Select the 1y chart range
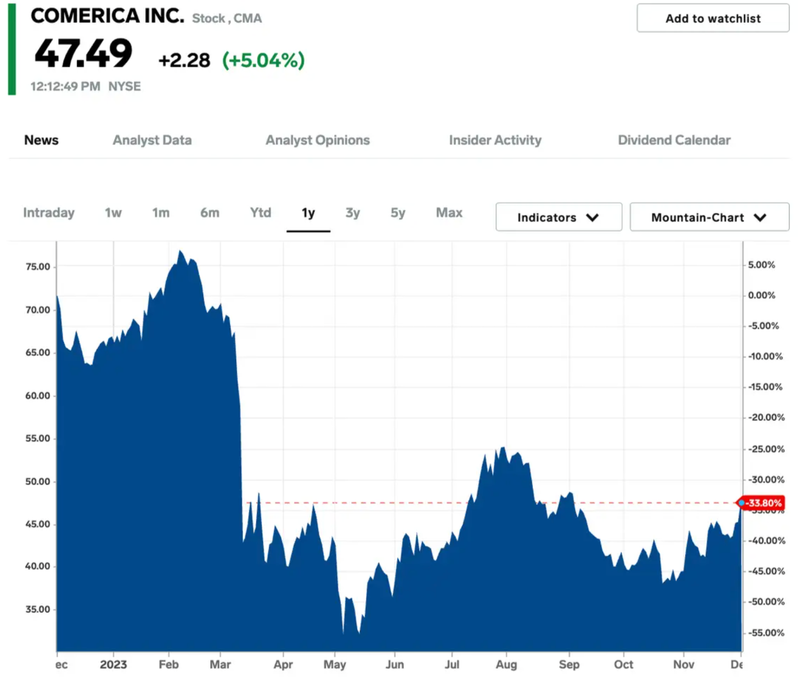The width and height of the screenshot is (800, 678). [308, 213]
